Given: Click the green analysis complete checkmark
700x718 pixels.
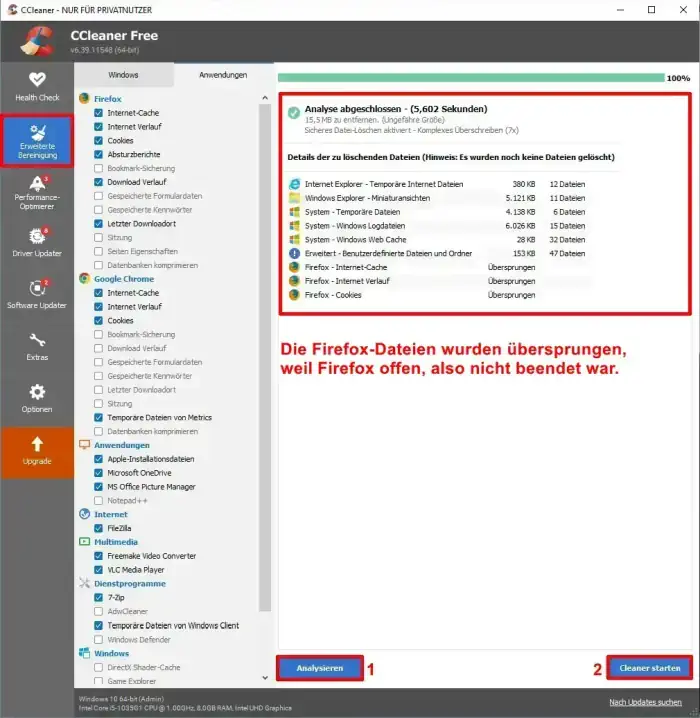Looking at the screenshot, I should pos(294,112).
